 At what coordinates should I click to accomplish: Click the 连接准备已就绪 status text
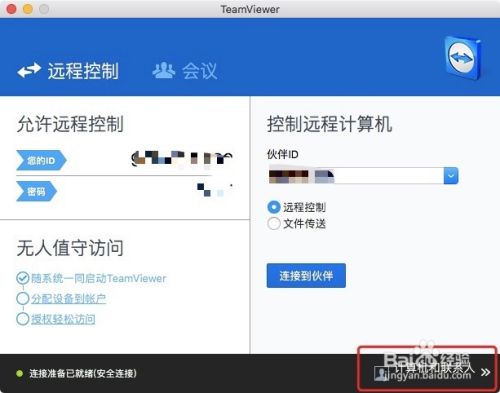pos(83,373)
